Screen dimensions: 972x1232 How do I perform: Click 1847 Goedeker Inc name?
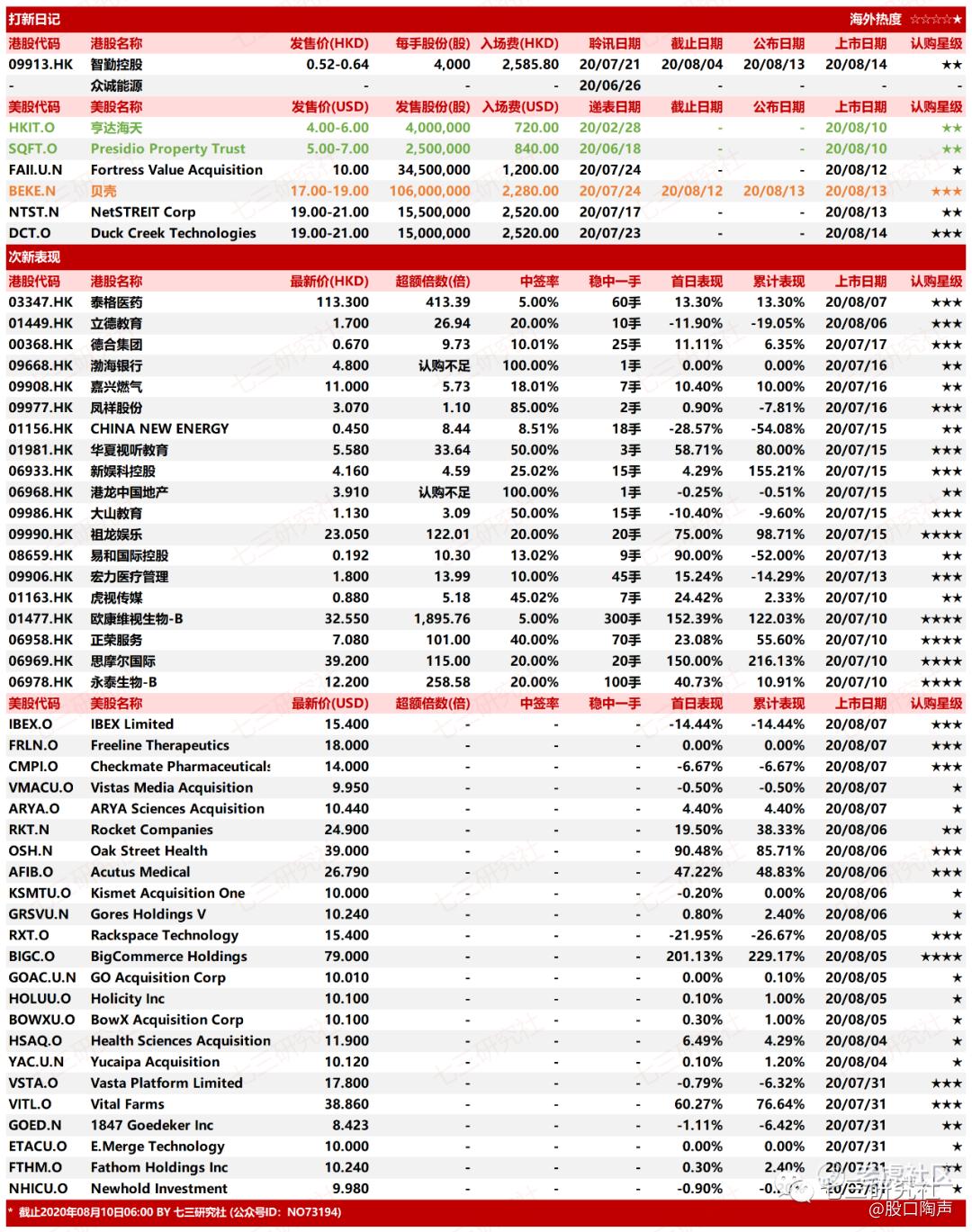[x=152, y=1126]
